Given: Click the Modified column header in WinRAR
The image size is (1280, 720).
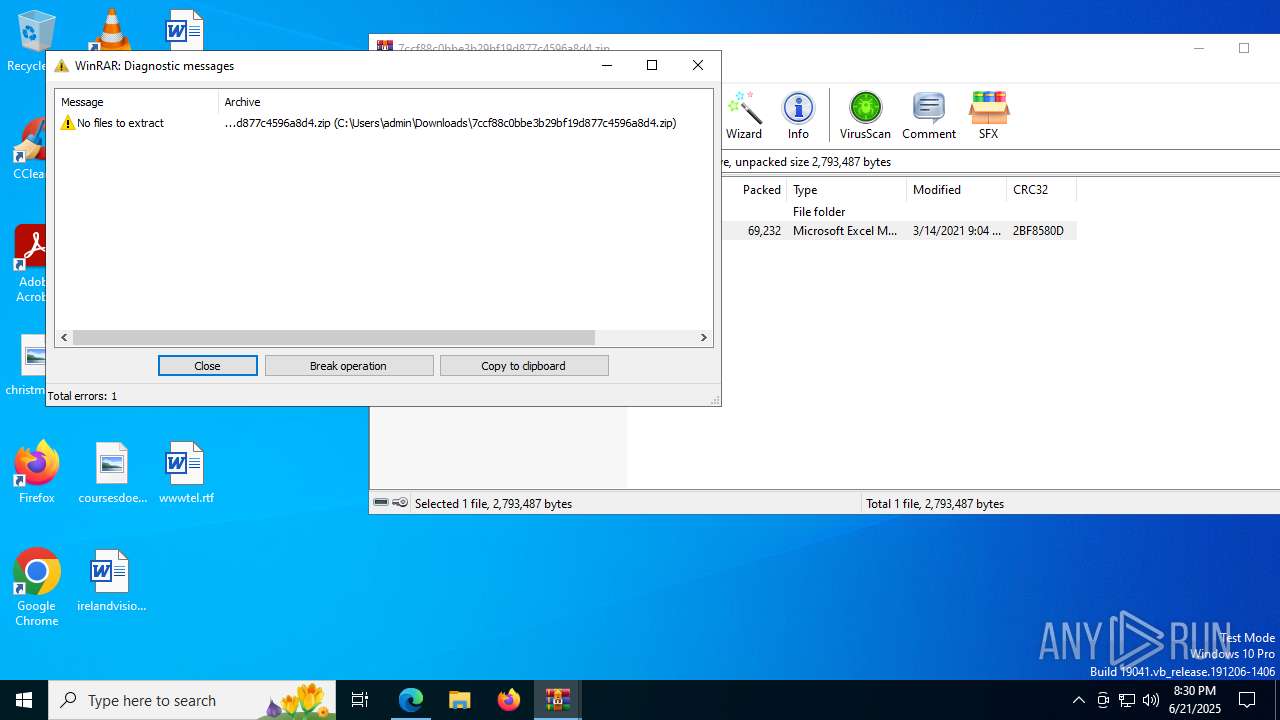Looking at the screenshot, I should (956, 190).
